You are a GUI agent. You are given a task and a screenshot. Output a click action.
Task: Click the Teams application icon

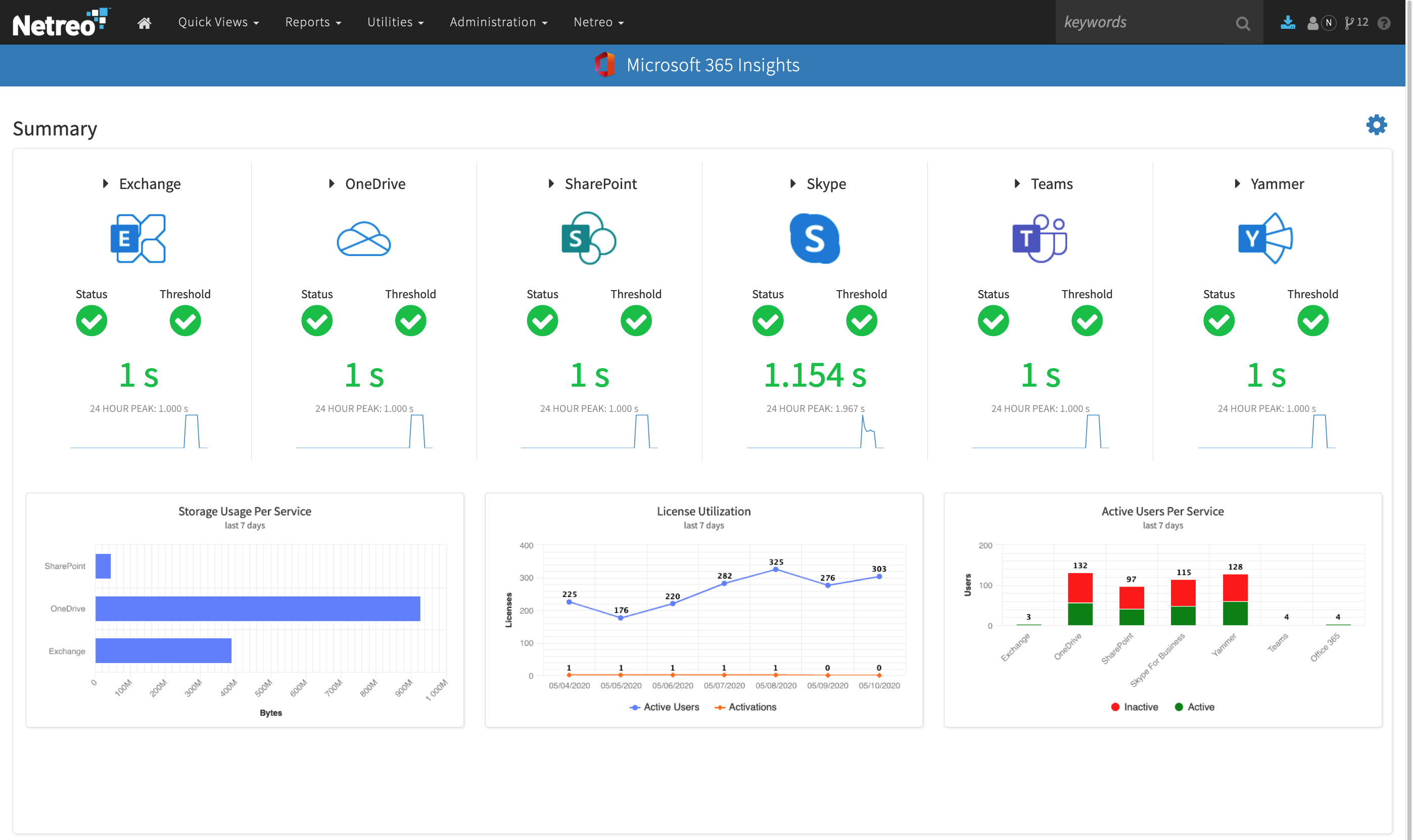coord(1040,238)
